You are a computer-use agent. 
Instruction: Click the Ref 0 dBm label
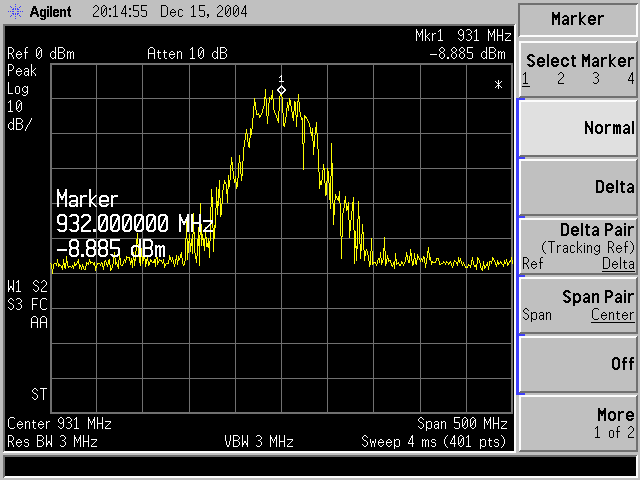click(x=41, y=54)
